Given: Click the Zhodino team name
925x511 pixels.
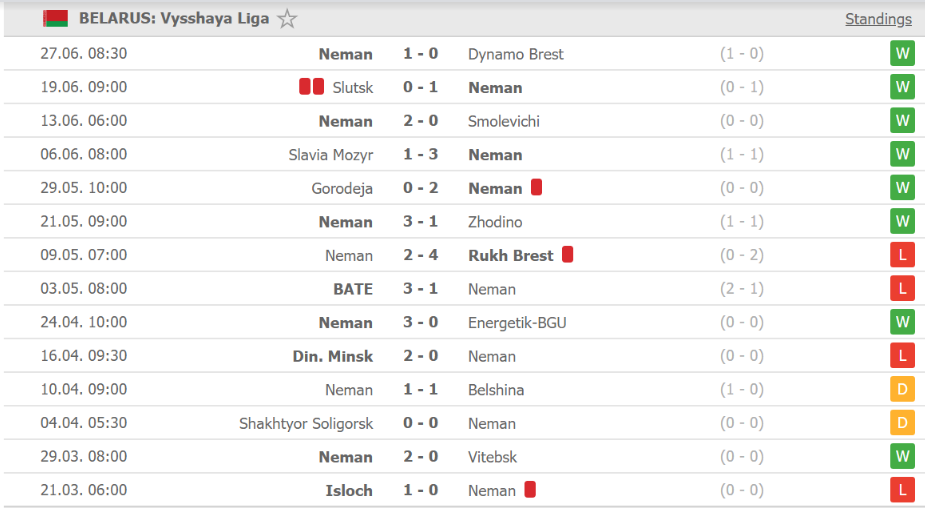Looking at the screenshot, I should [495, 222].
